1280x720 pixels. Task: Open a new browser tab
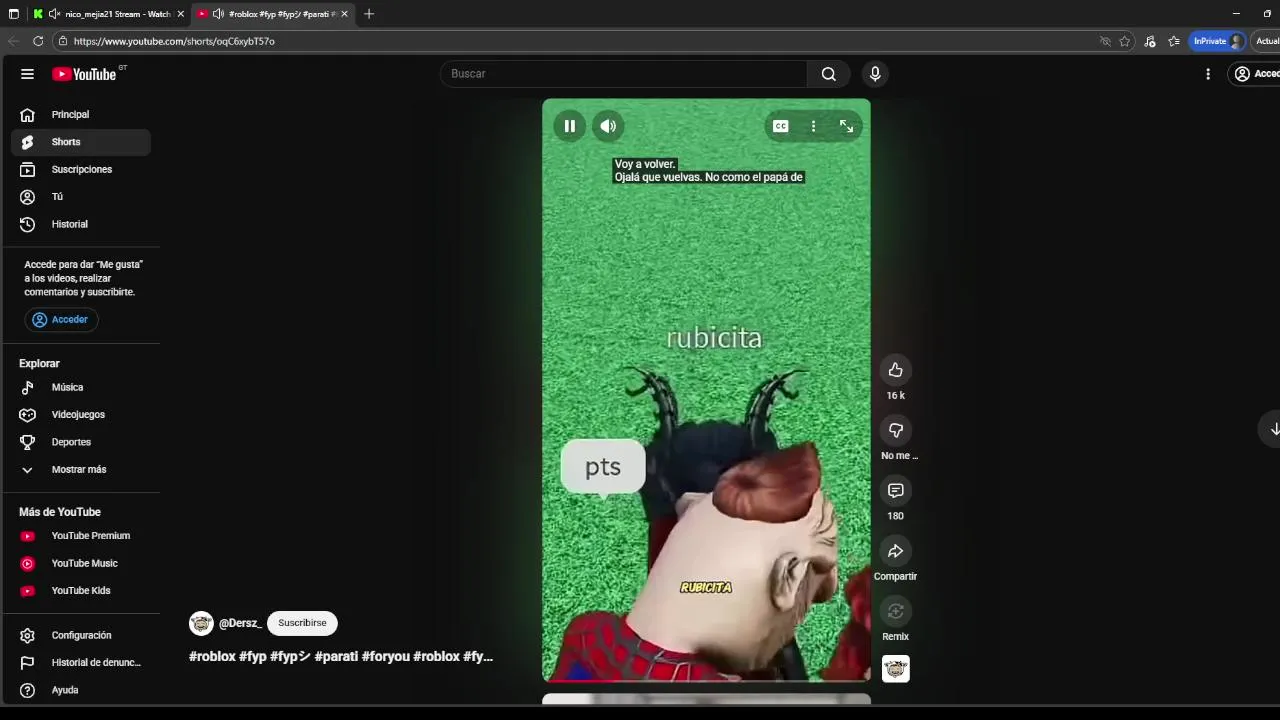click(x=369, y=14)
